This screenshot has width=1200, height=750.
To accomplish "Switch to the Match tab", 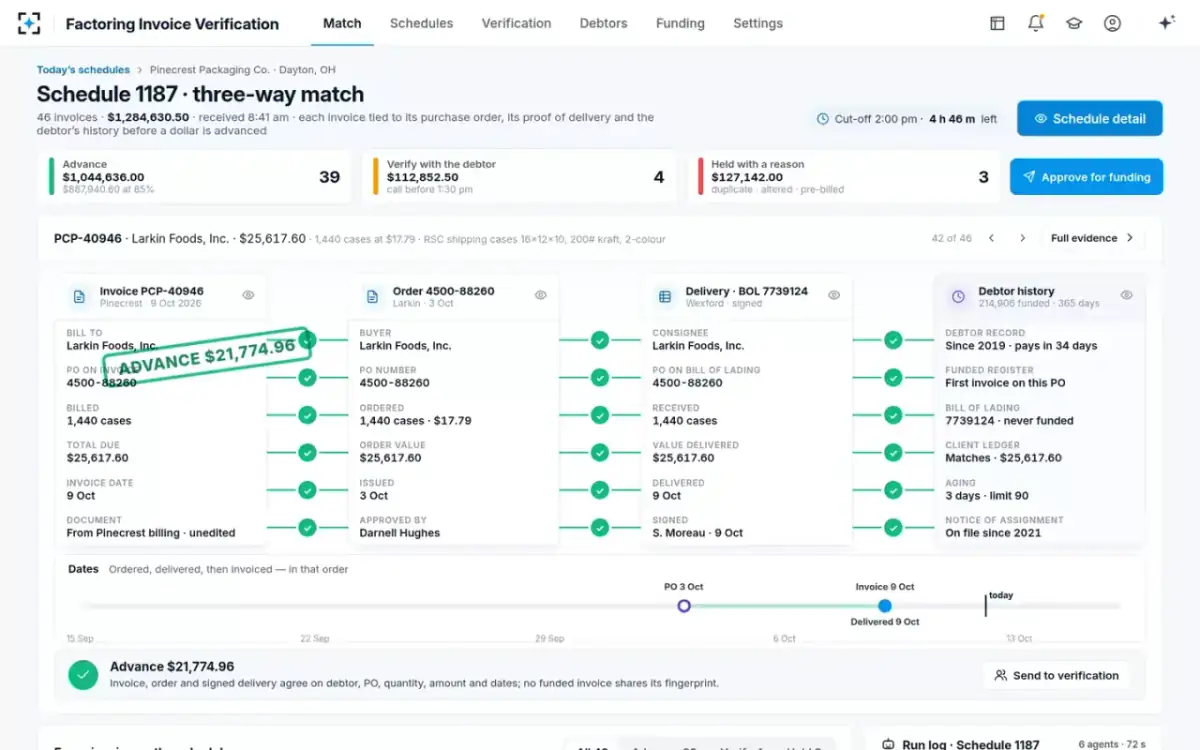I will [342, 23].
